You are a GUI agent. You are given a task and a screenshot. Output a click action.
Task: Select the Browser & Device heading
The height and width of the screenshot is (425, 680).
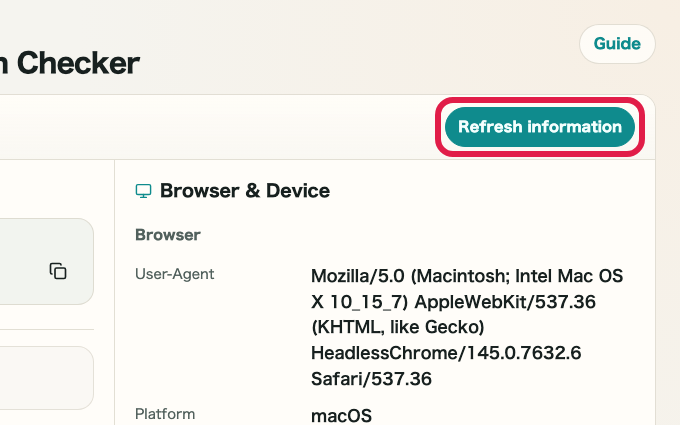tap(245, 191)
